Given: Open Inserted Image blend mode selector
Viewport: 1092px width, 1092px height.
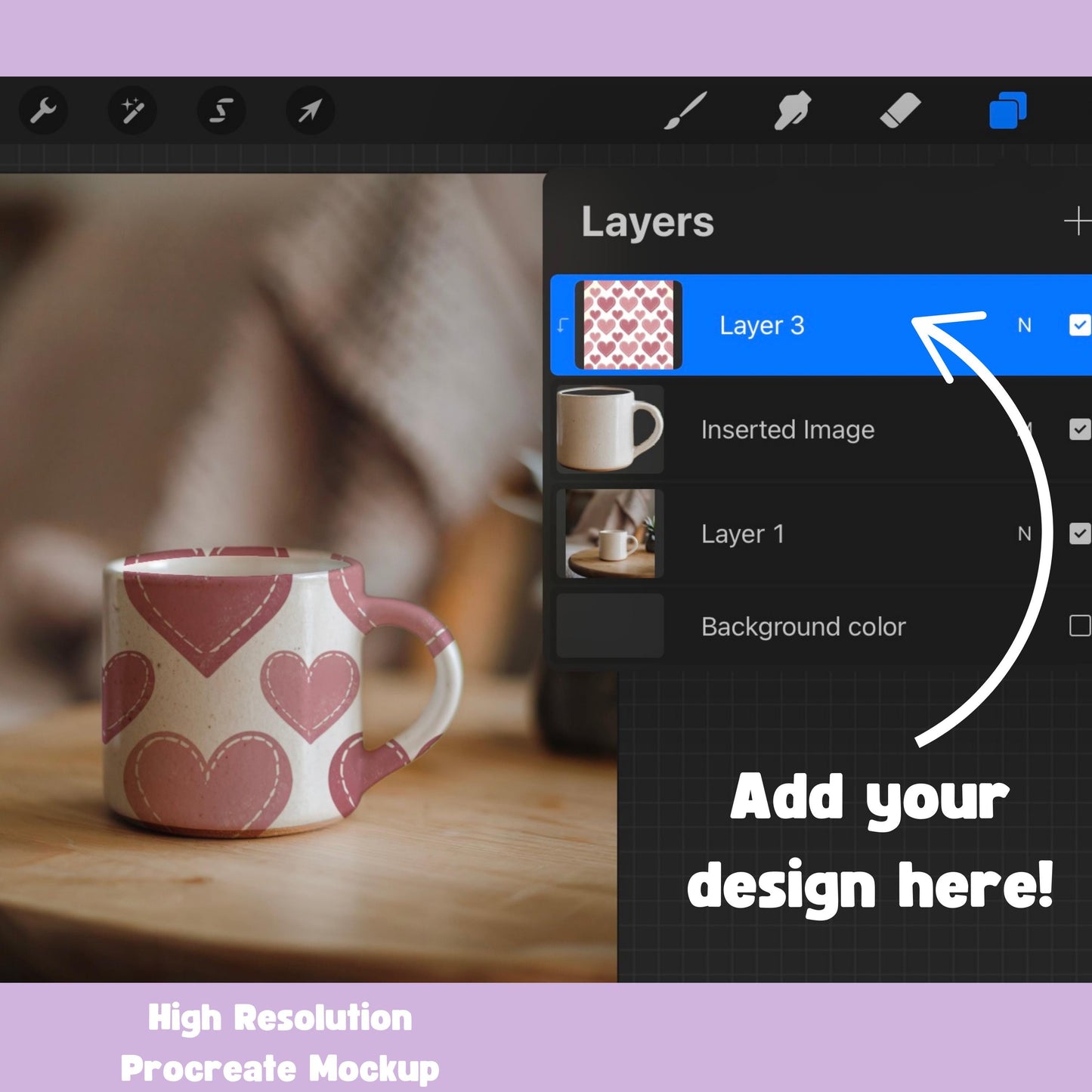Looking at the screenshot, I should (x=1026, y=429).
